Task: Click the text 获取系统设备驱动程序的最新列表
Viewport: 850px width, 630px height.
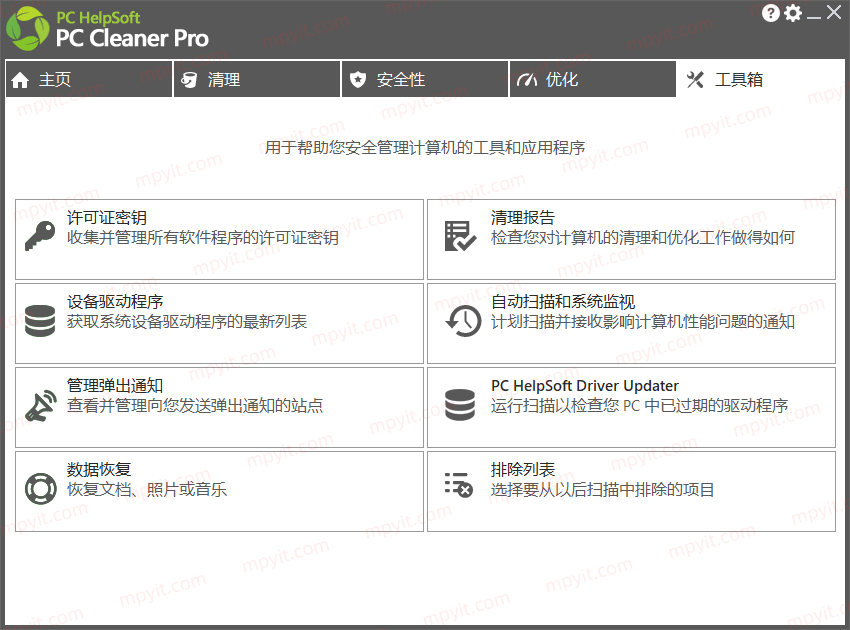Action: tap(187, 322)
